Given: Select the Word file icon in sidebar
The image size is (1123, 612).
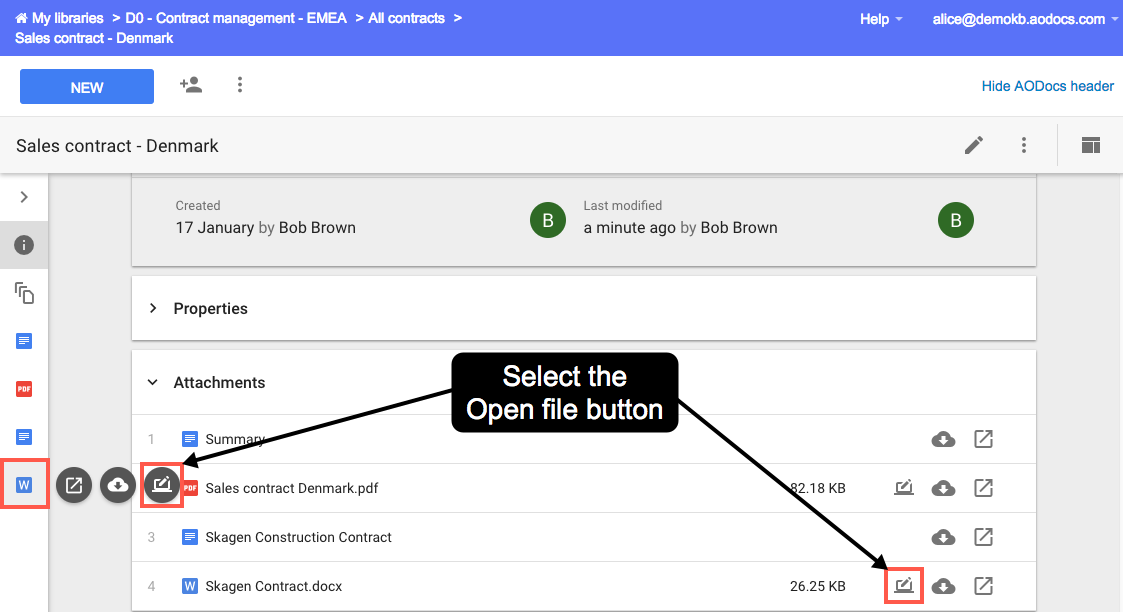Looking at the screenshot, I should 24,485.
